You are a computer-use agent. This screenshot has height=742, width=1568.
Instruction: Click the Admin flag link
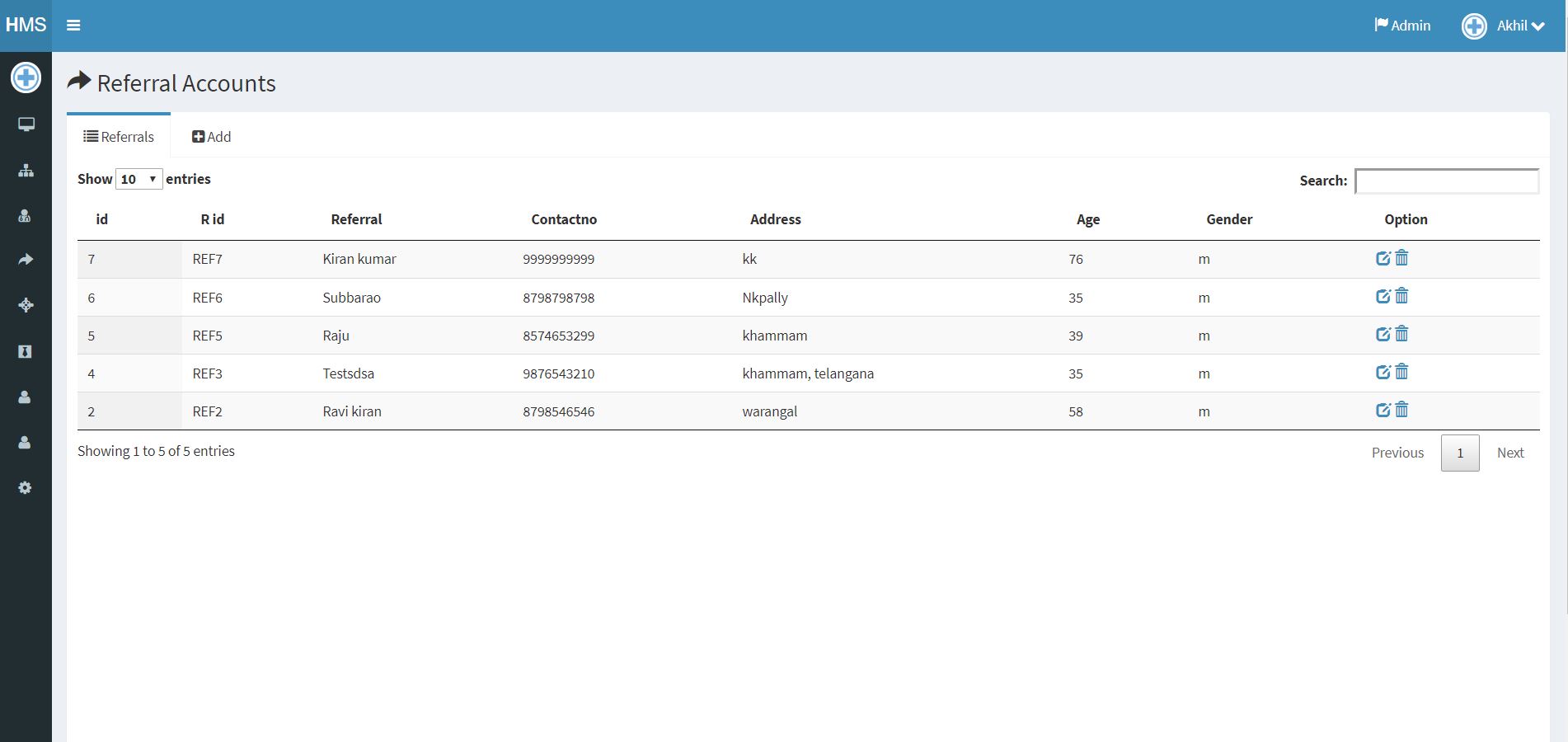coord(1402,26)
